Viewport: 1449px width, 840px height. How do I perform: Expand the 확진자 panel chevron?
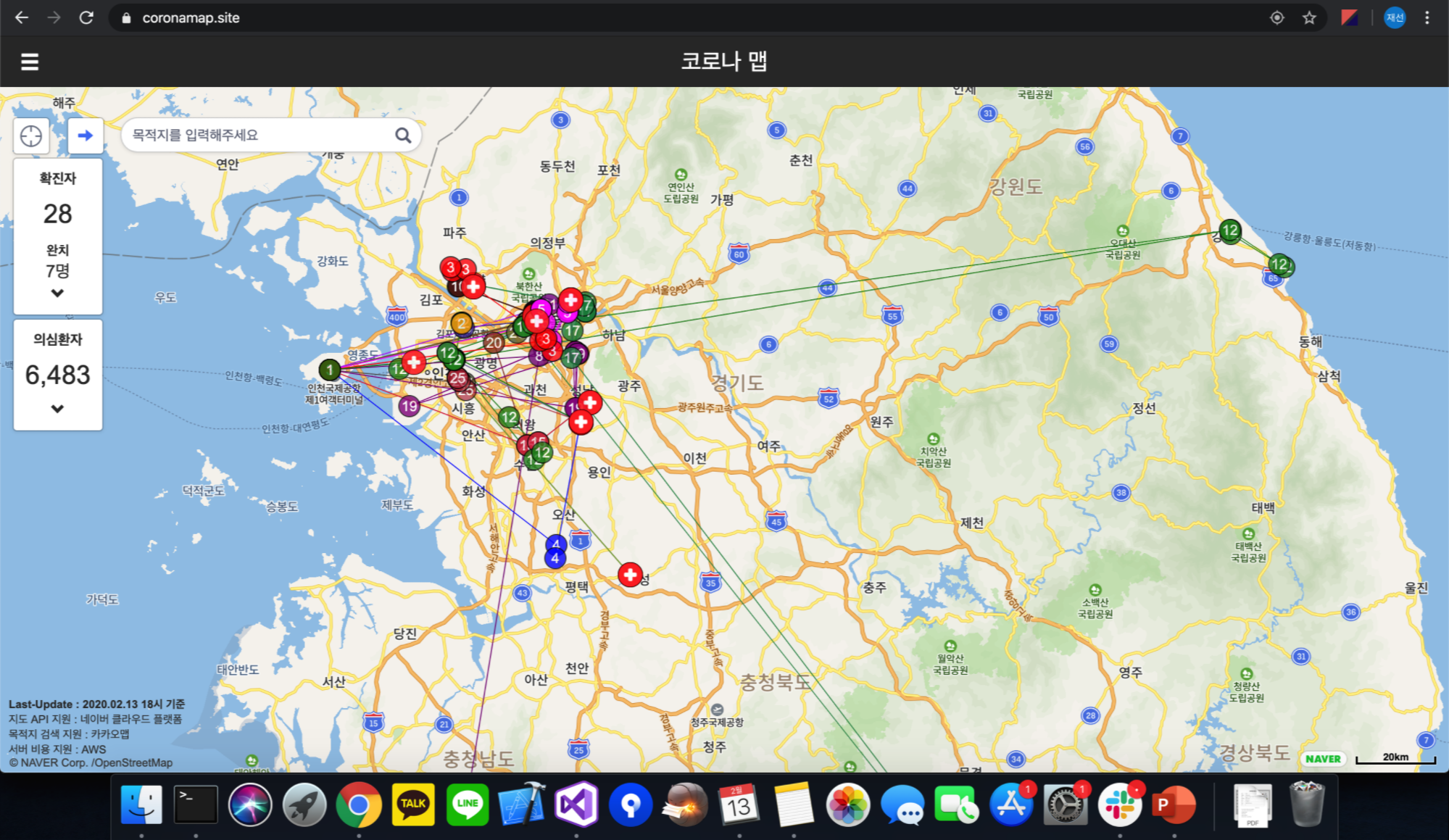(57, 294)
